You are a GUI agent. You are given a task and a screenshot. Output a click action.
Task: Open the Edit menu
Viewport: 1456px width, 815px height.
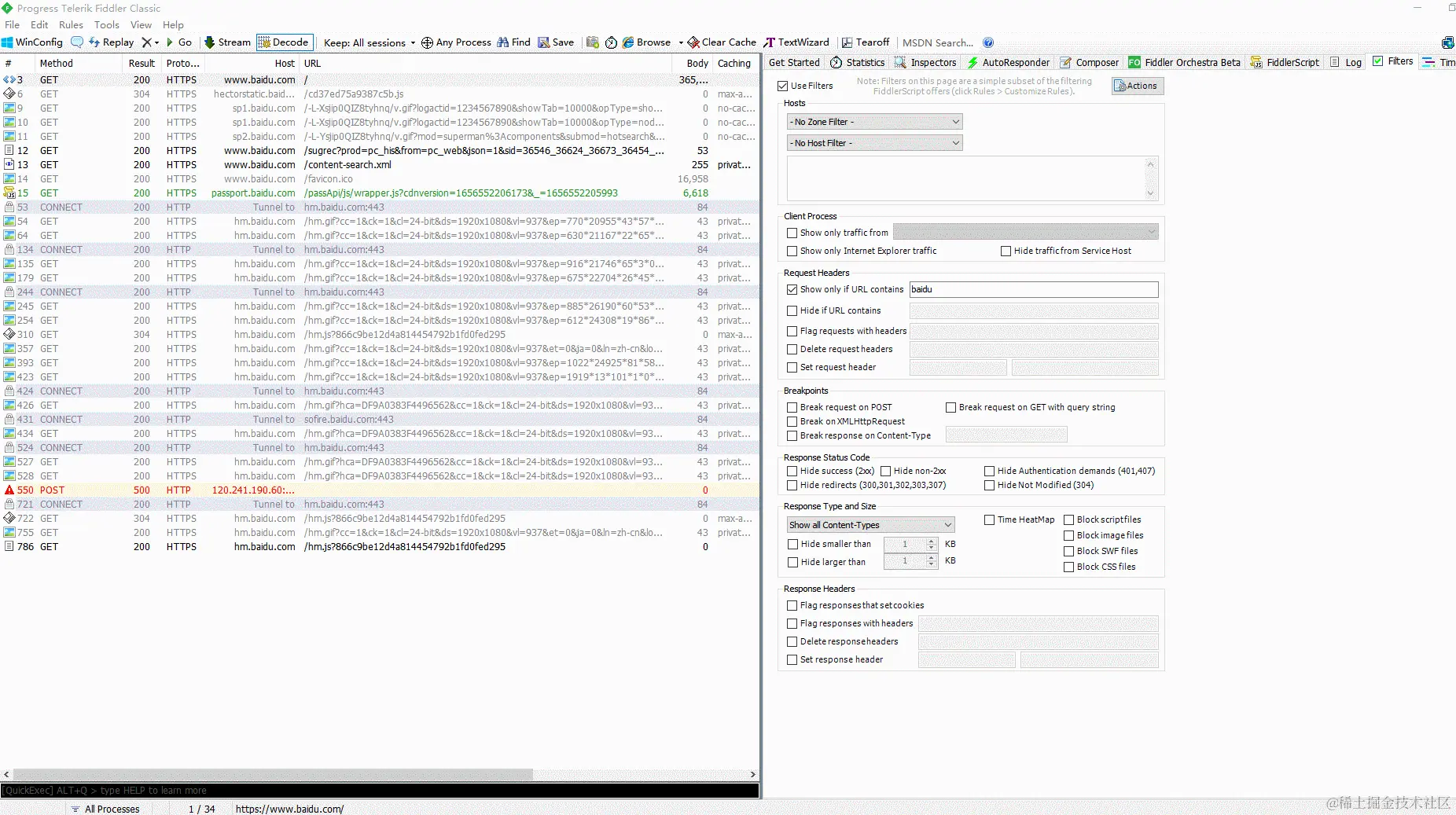pyautogui.click(x=39, y=24)
